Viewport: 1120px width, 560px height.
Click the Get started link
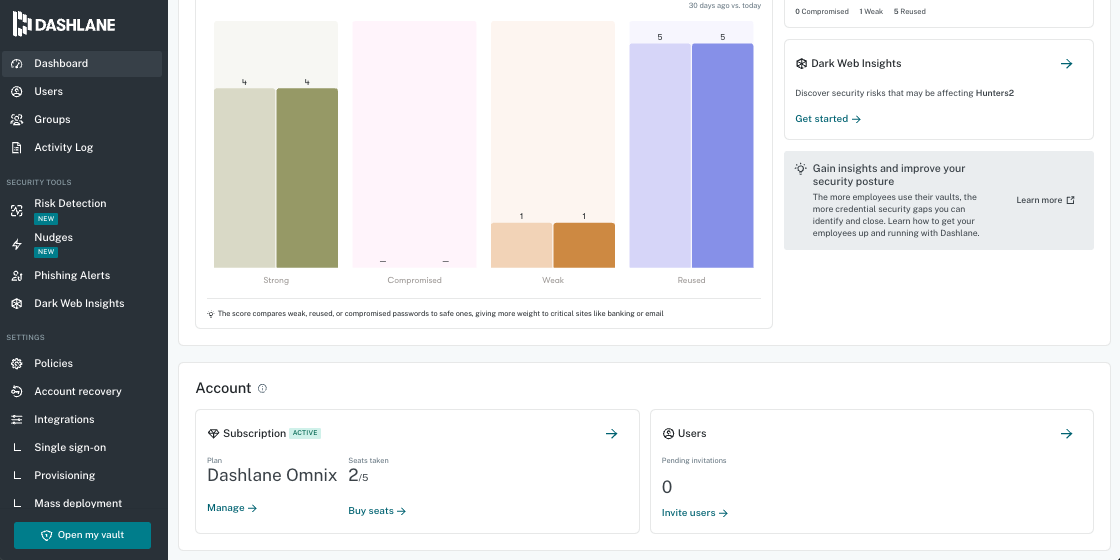click(828, 119)
